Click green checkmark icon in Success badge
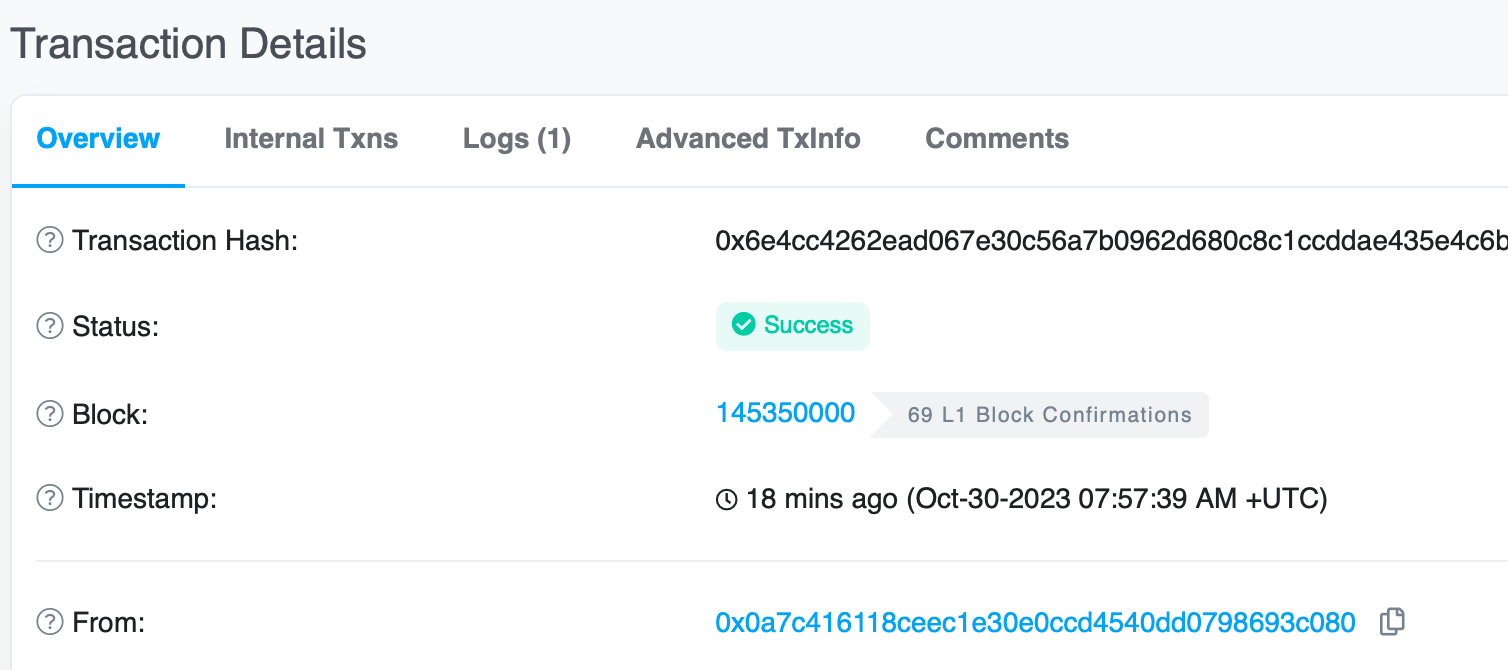The image size is (1508, 670). tap(743, 325)
